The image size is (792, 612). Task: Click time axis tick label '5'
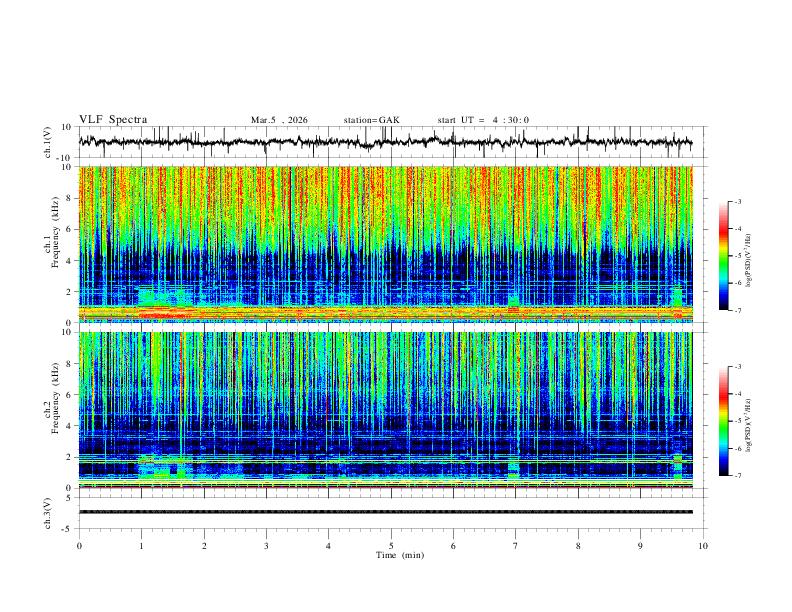click(391, 546)
